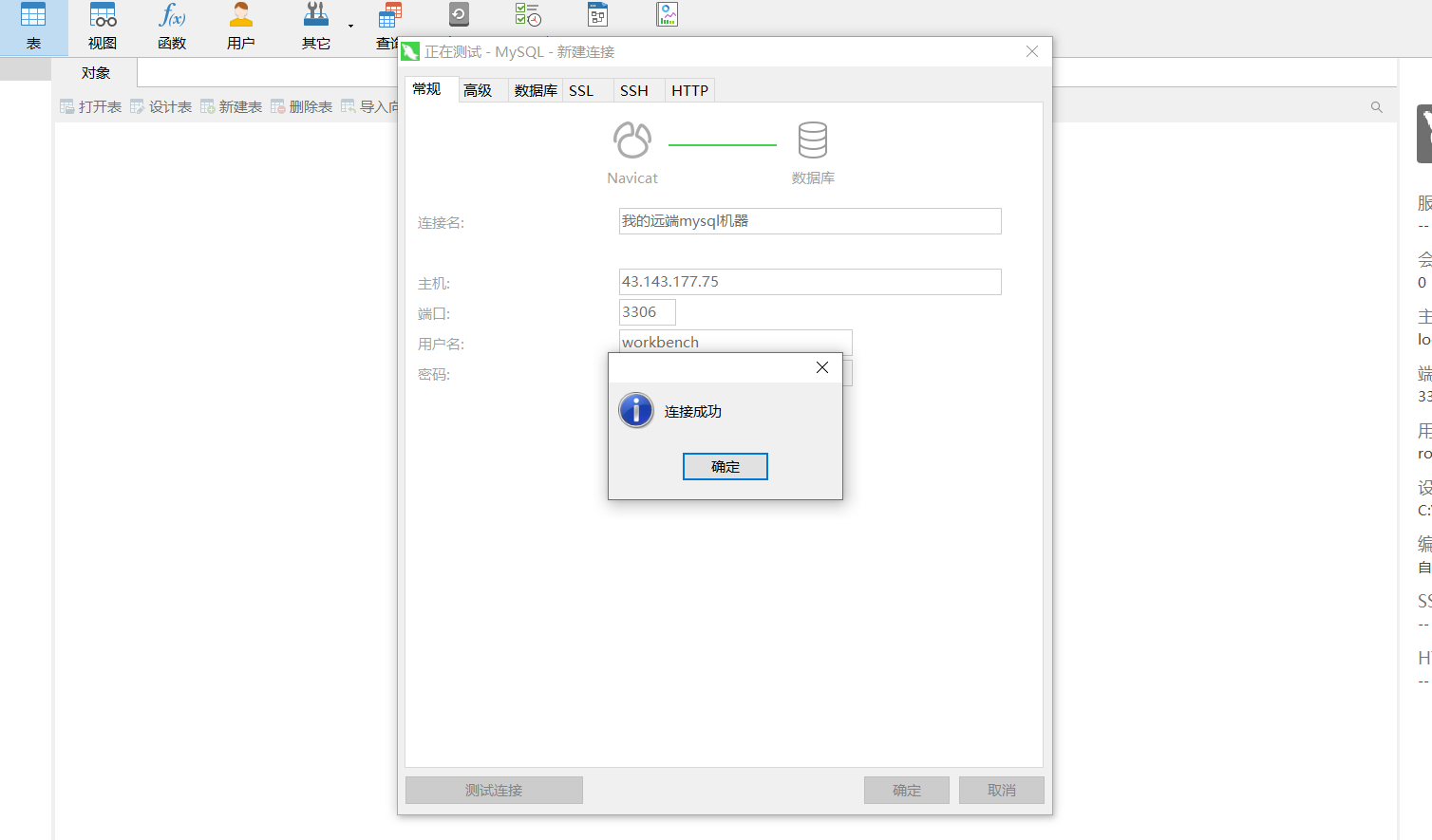
Task: Click the Navicat icon in dialog title bar
Action: [x=410, y=52]
